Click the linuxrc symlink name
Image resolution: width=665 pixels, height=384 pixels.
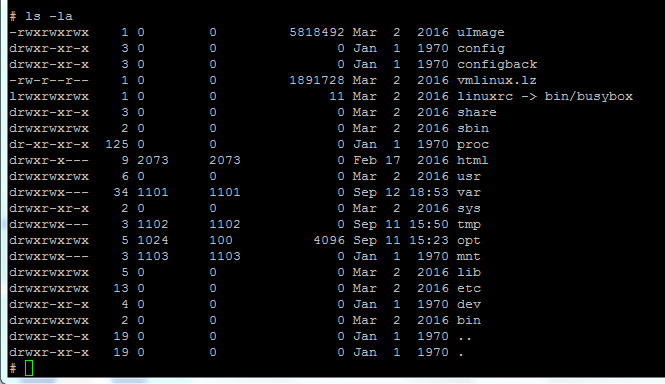tap(485, 96)
